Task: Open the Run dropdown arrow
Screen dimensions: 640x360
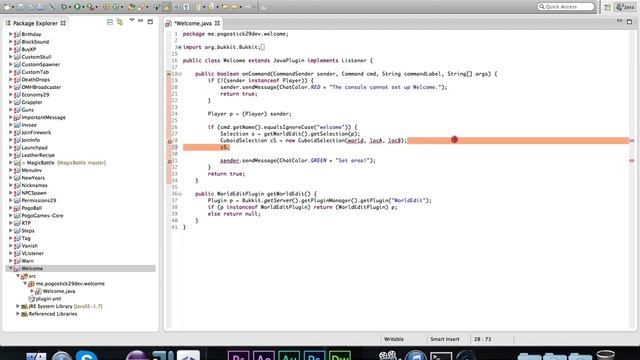Action: tap(83, 7)
